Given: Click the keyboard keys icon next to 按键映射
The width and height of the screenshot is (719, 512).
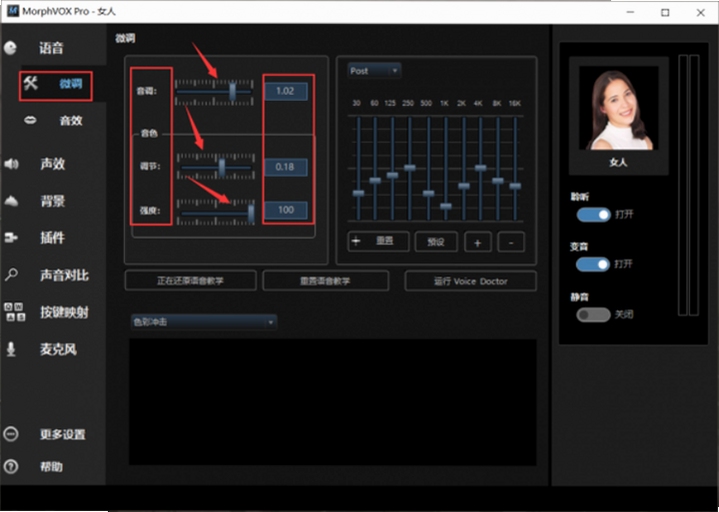Looking at the screenshot, I should [15, 312].
